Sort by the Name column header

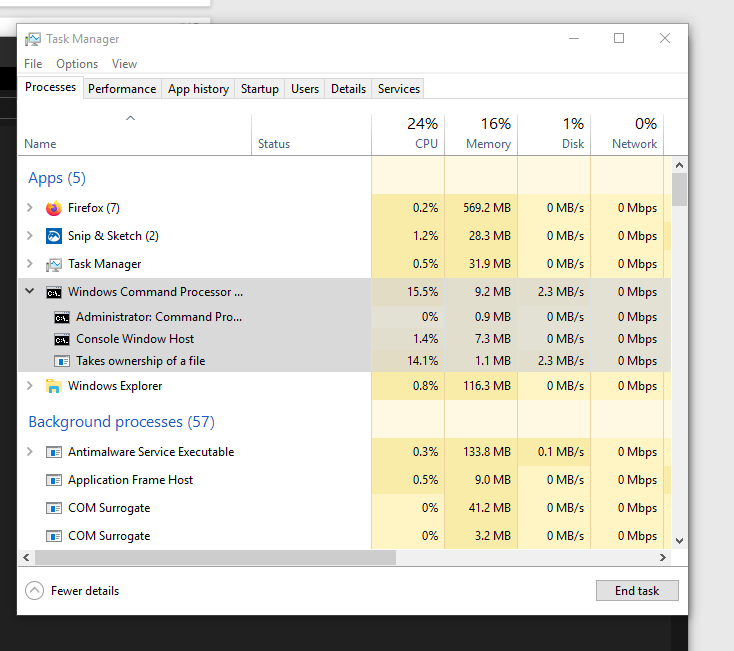coord(134,135)
